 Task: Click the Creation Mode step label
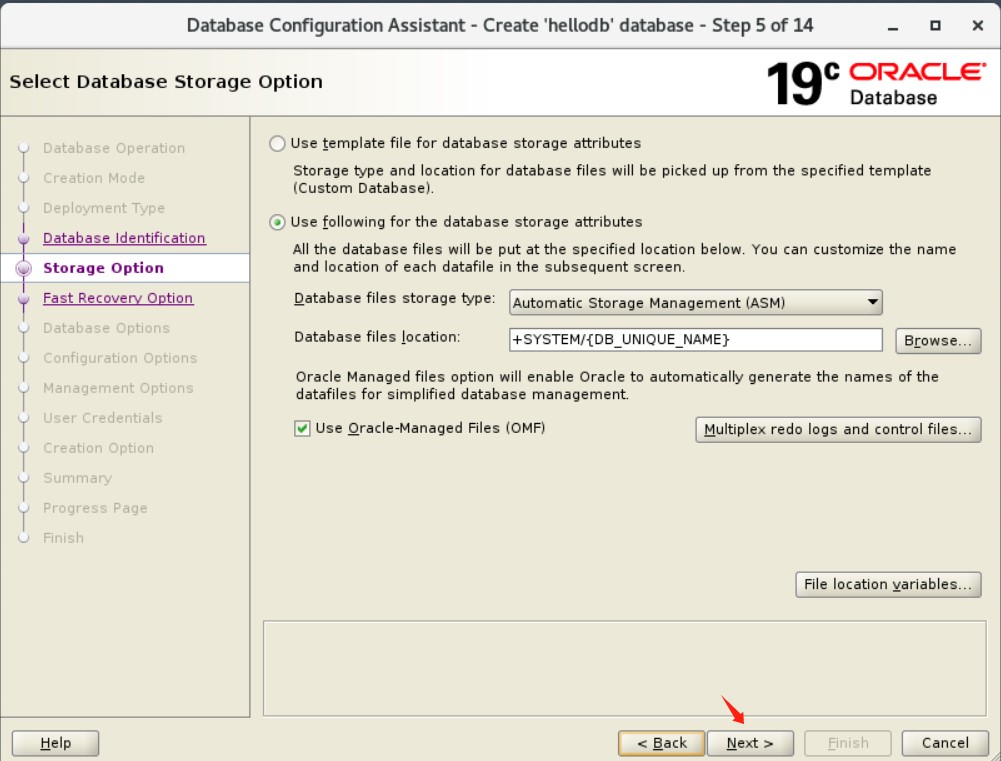94,178
